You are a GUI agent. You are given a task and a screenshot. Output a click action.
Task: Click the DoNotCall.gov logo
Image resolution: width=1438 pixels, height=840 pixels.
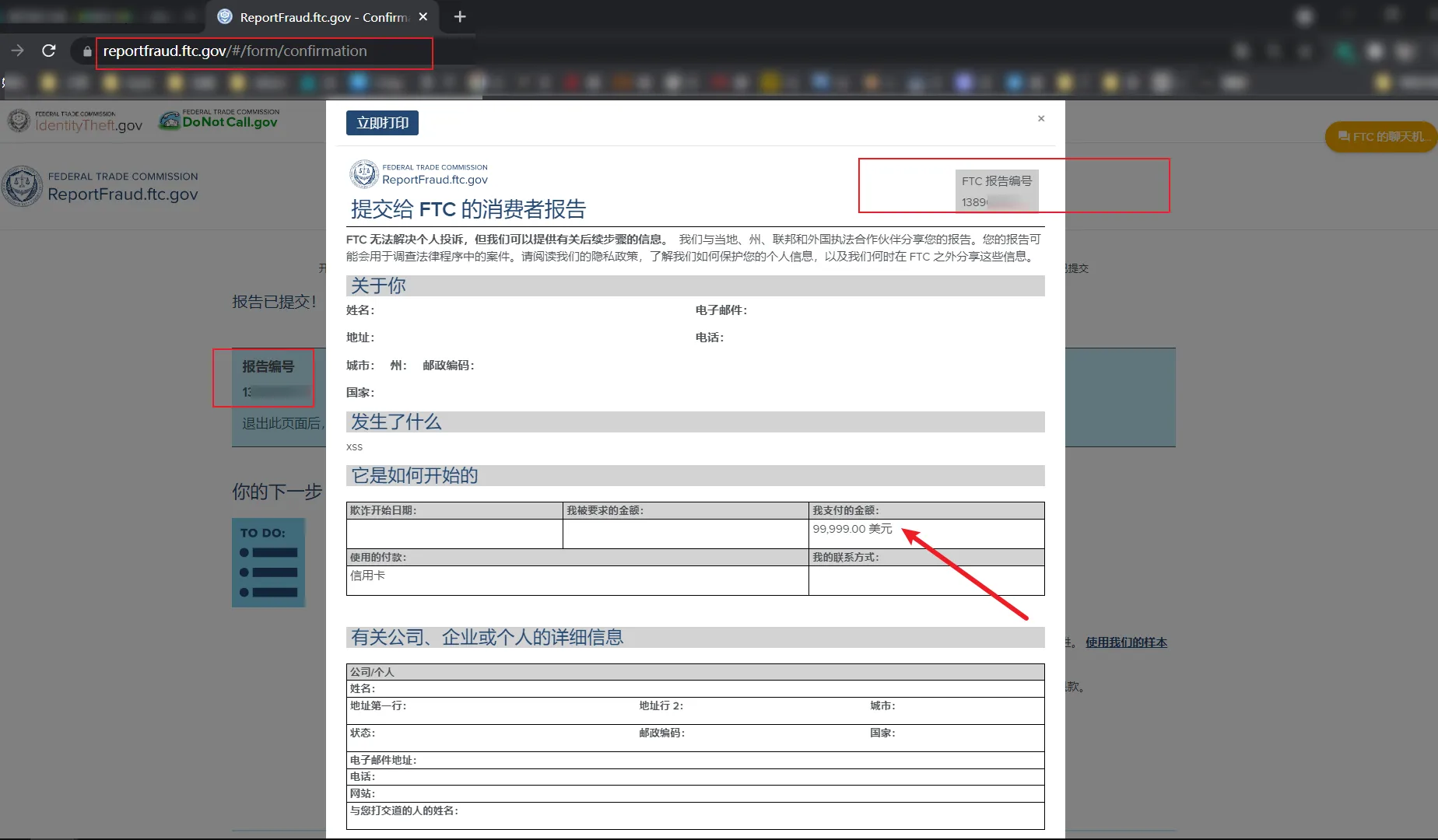tap(219, 120)
